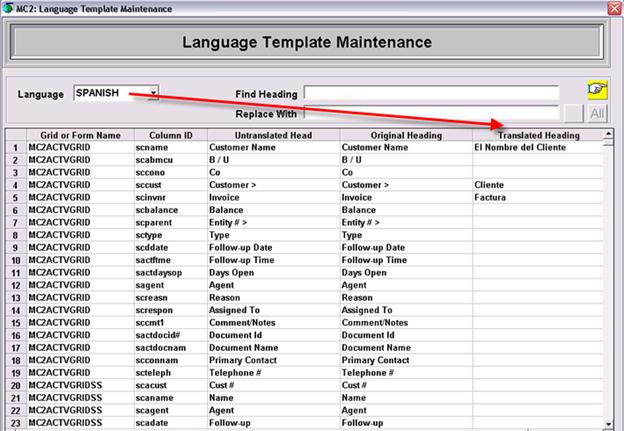Click the grid scrollbar down arrow
The image size is (624, 431).
tap(608, 424)
